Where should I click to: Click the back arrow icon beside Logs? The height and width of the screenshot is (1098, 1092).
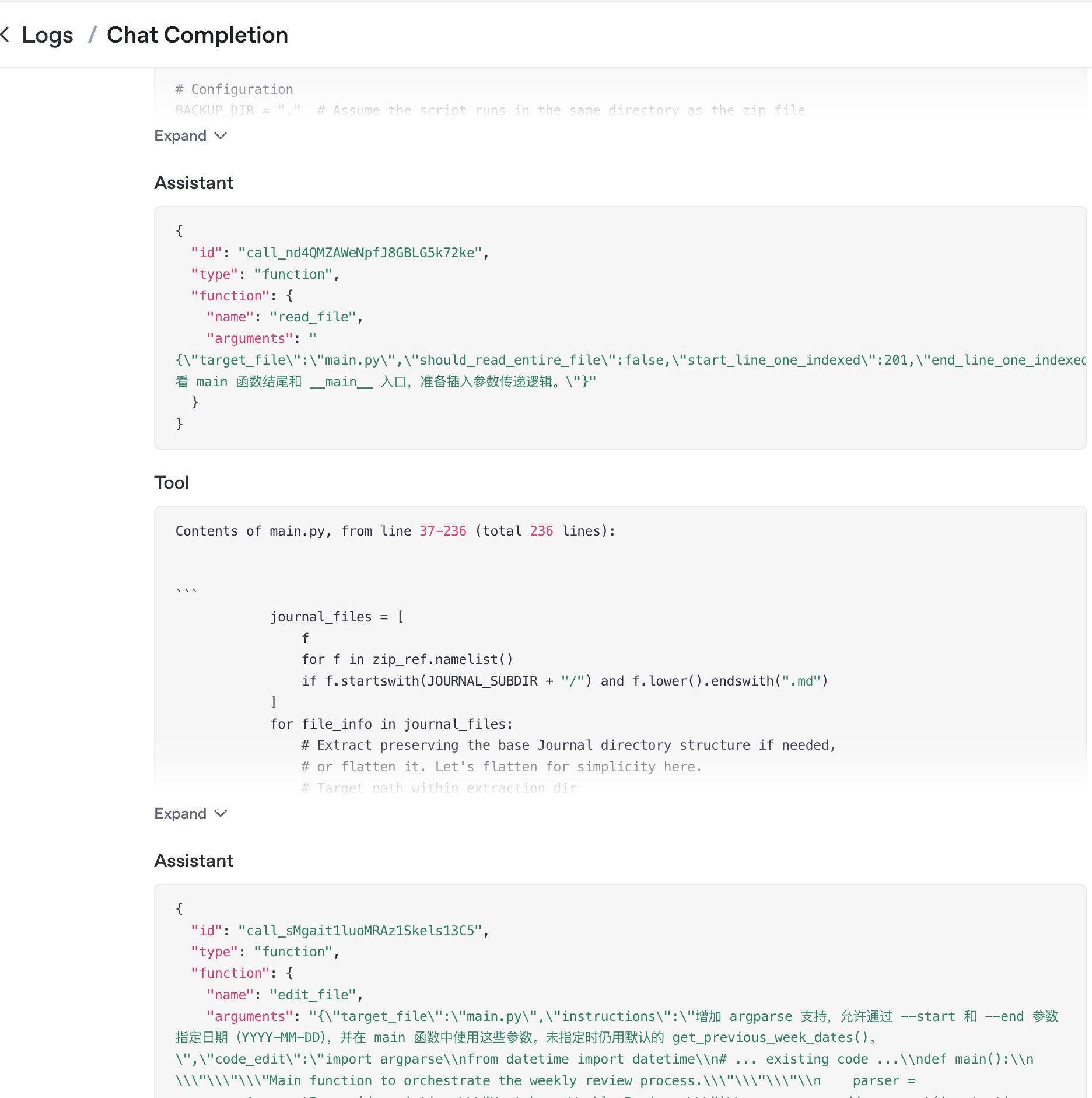tap(5, 35)
